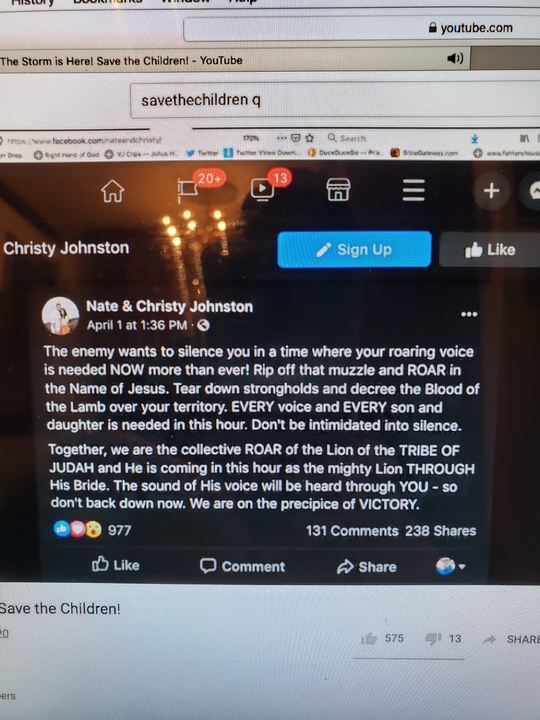Open the Facebook hamburger menu icon
The width and height of the screenshot is (540, 720).
(x=414, y=190)
